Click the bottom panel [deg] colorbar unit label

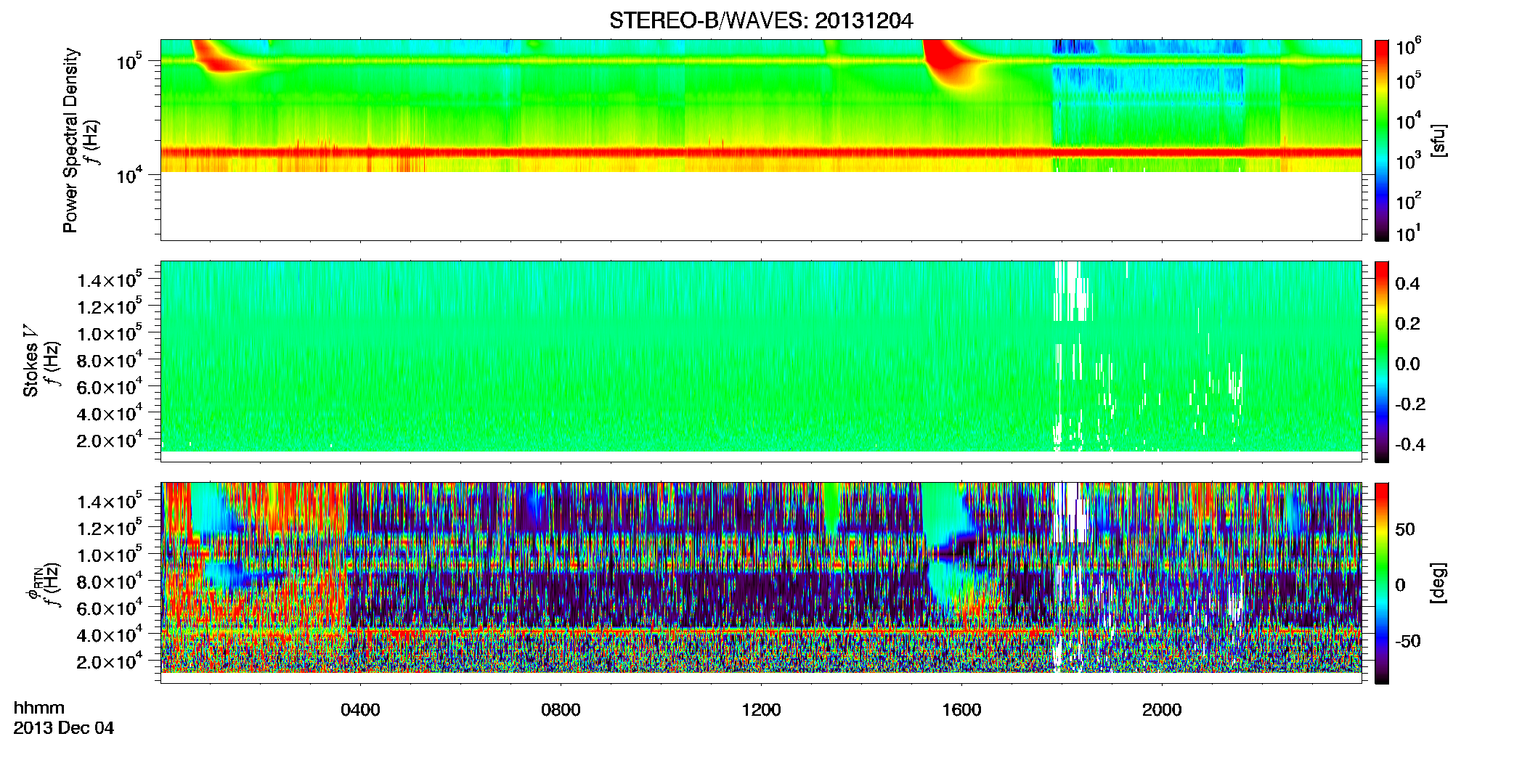[1438, 582]
